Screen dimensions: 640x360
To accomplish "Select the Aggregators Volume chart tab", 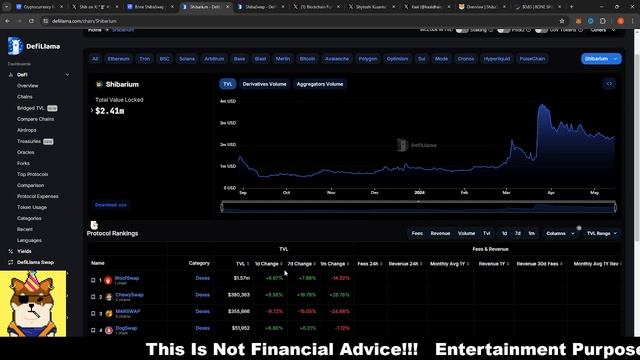I will [320, 84].
